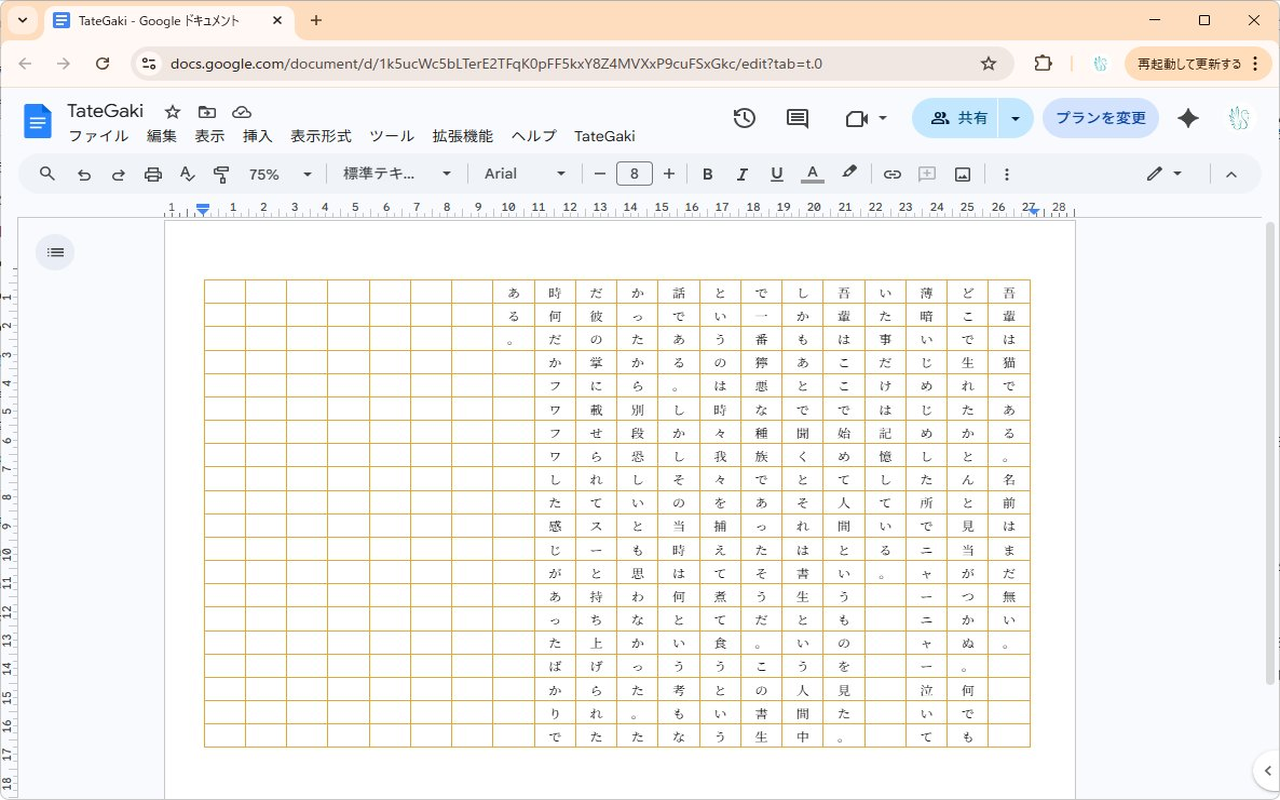Open the 拡張機能 menu
This screenshot has height=800, width=1280.
(463, 136)
